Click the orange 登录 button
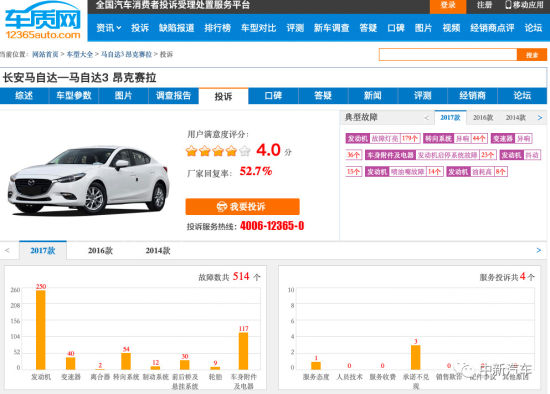Screen dimensions: 550x394 pyautogui.click(x=448, y=6)
